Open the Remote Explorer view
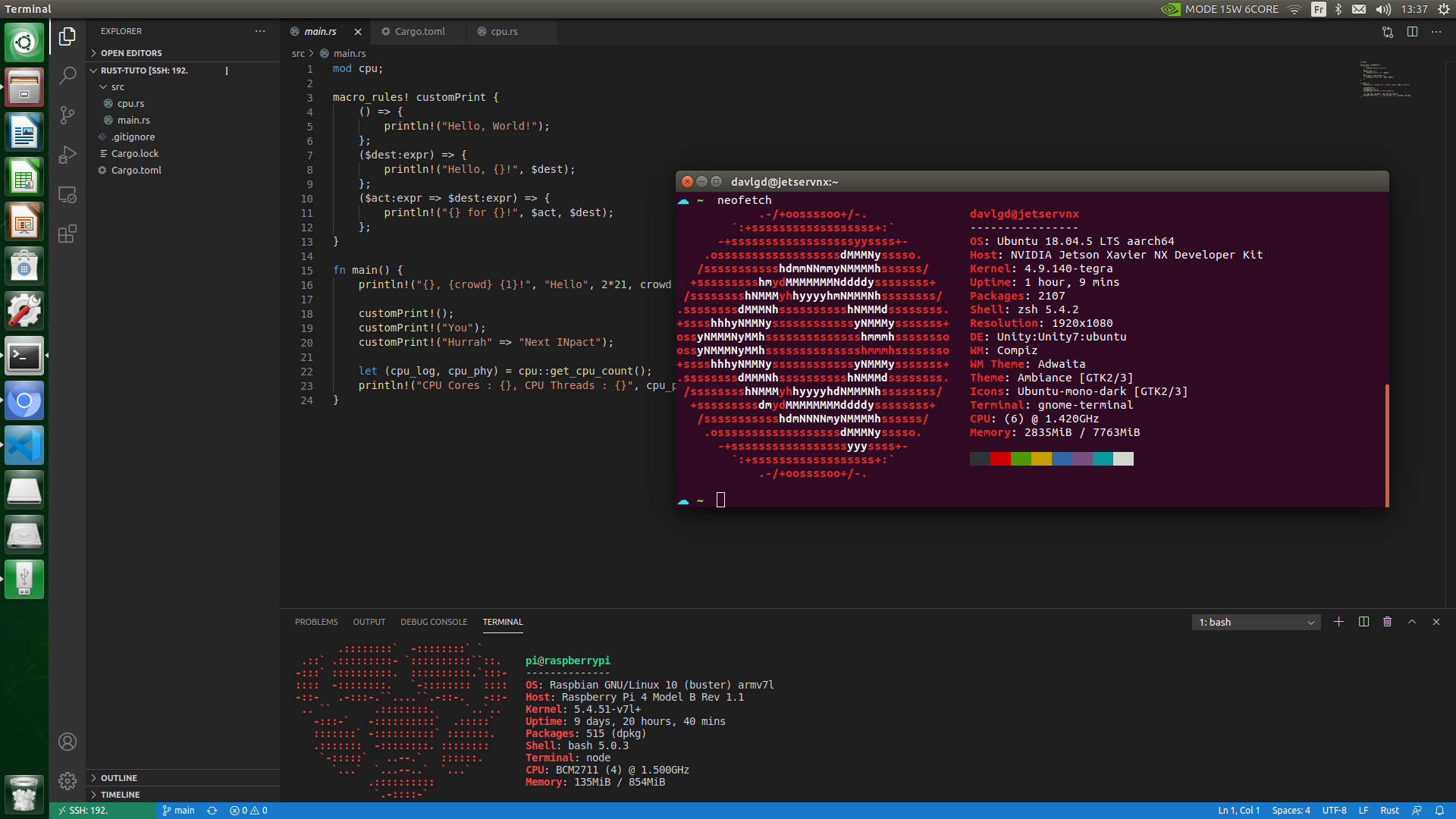 (x=67, y=195)
